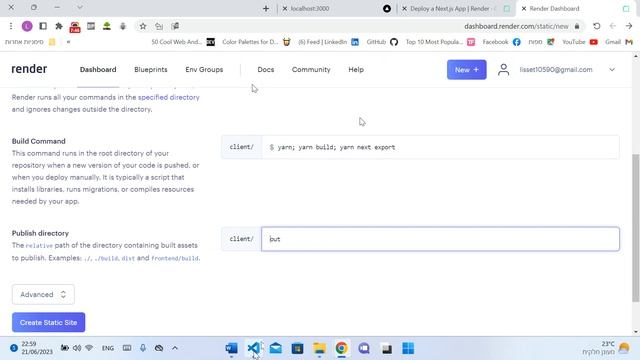
Task: Open the Facebook bookmark
Action: click(x=501, y=42)
